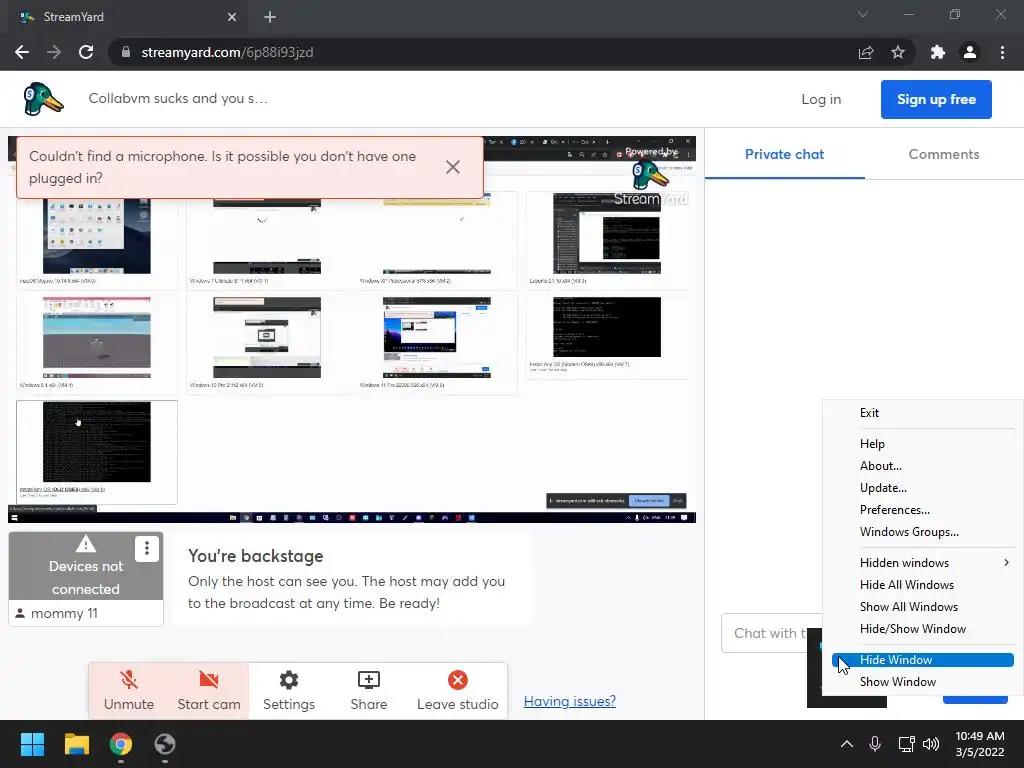The image size is (1024, 768).
Task: Start the camera
Action: [x=209, y=691]
